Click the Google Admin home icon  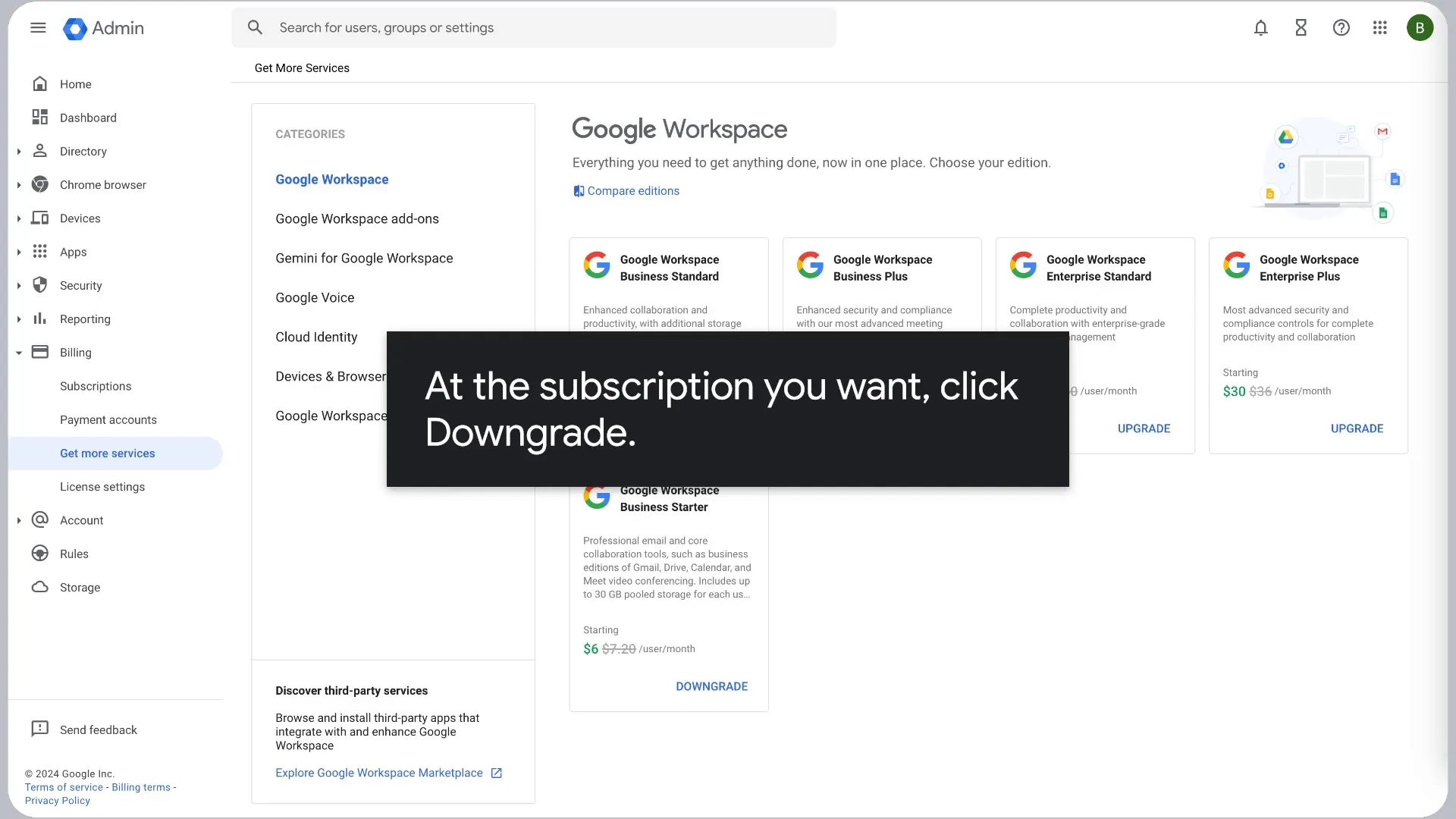(74, 27)
